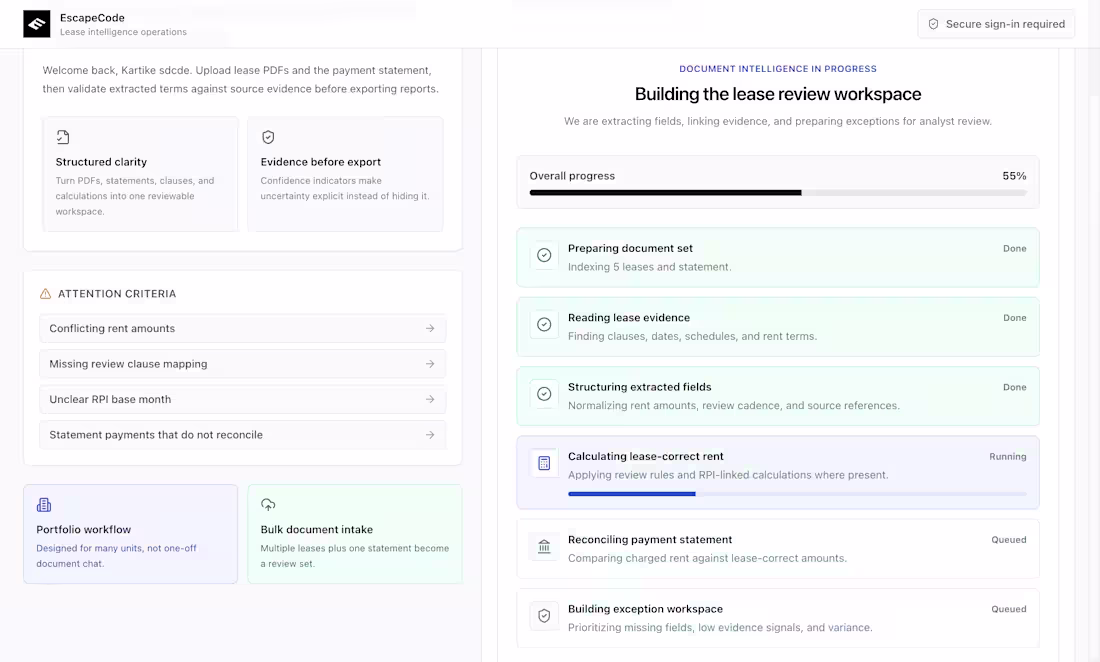Click Building exception workspace title
This screenshot has height=662, width=1100.
click(645, 609)
